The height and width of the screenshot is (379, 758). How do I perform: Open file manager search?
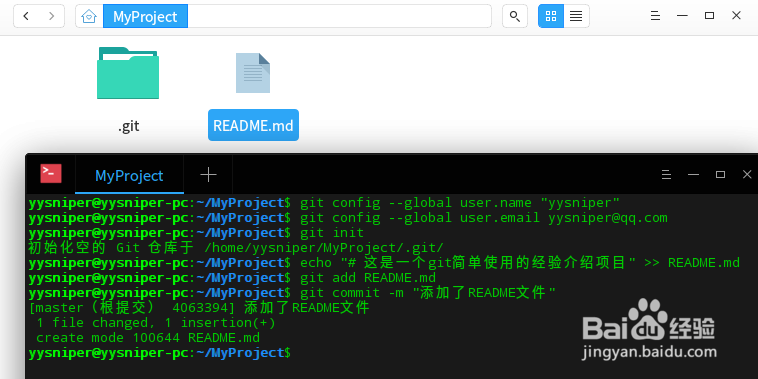coord(515,16)
